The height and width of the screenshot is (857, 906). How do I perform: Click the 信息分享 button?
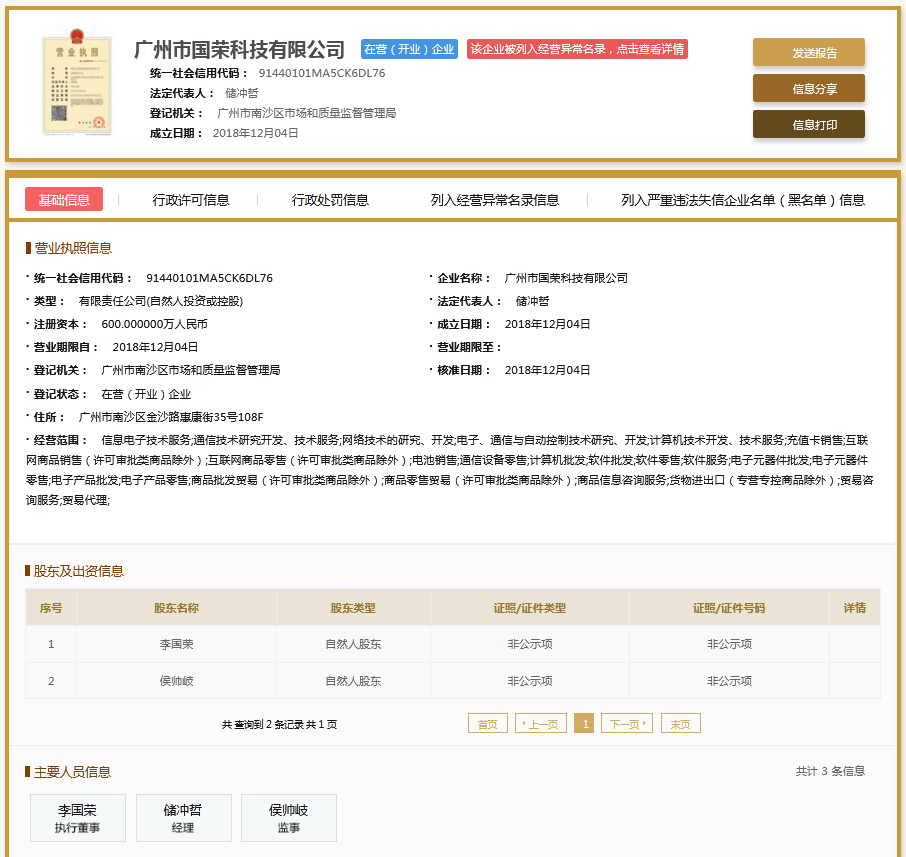[x=808, y=89]
